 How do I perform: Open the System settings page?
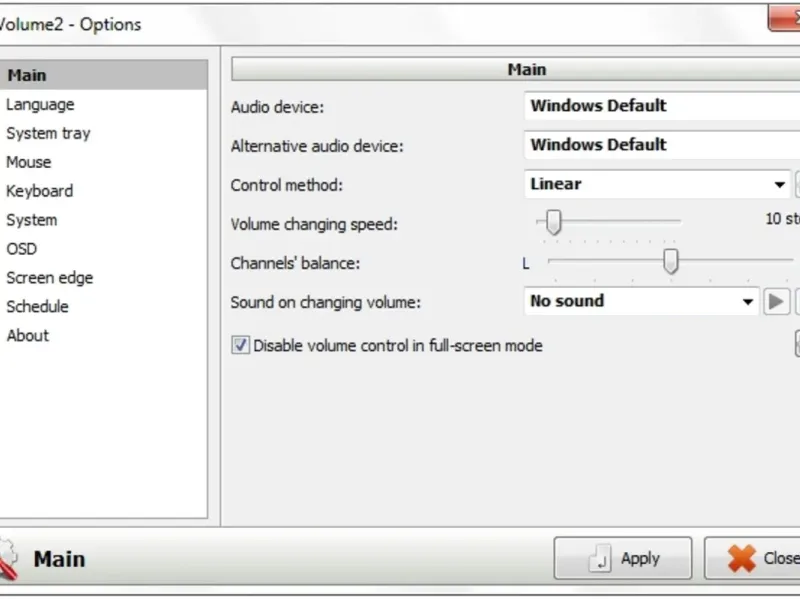tap(32, 220)
